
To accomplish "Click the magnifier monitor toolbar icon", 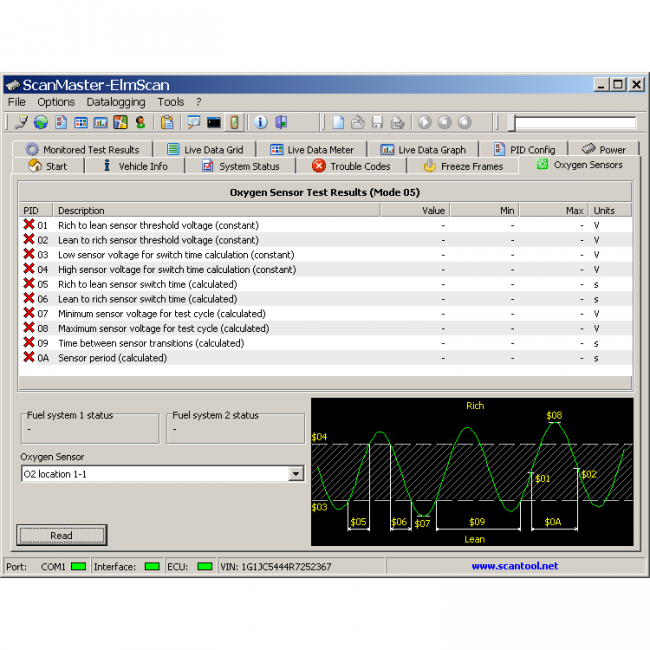I will pos(194,122).
